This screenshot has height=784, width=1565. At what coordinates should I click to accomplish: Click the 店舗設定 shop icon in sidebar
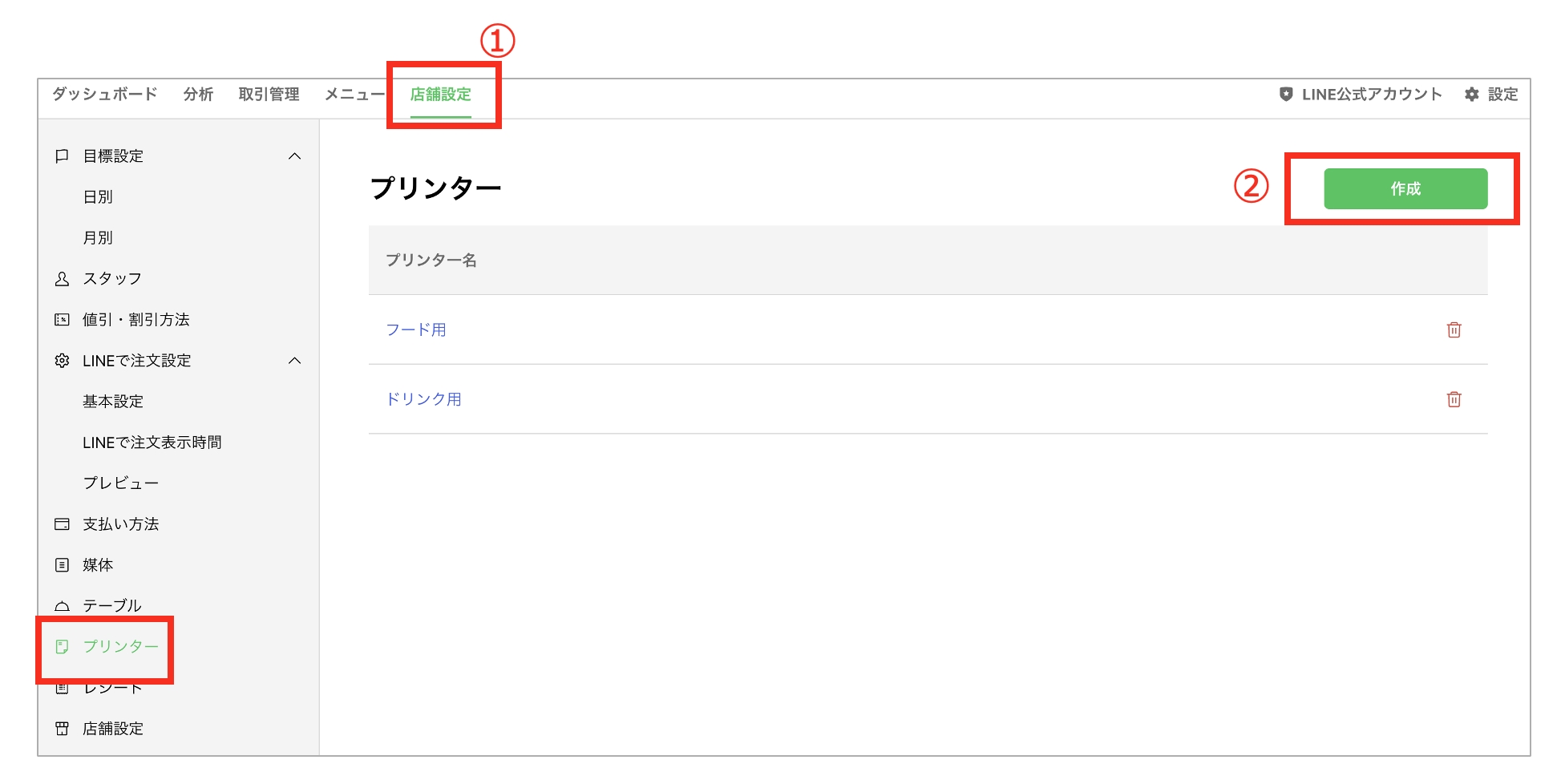click(62, 729)
